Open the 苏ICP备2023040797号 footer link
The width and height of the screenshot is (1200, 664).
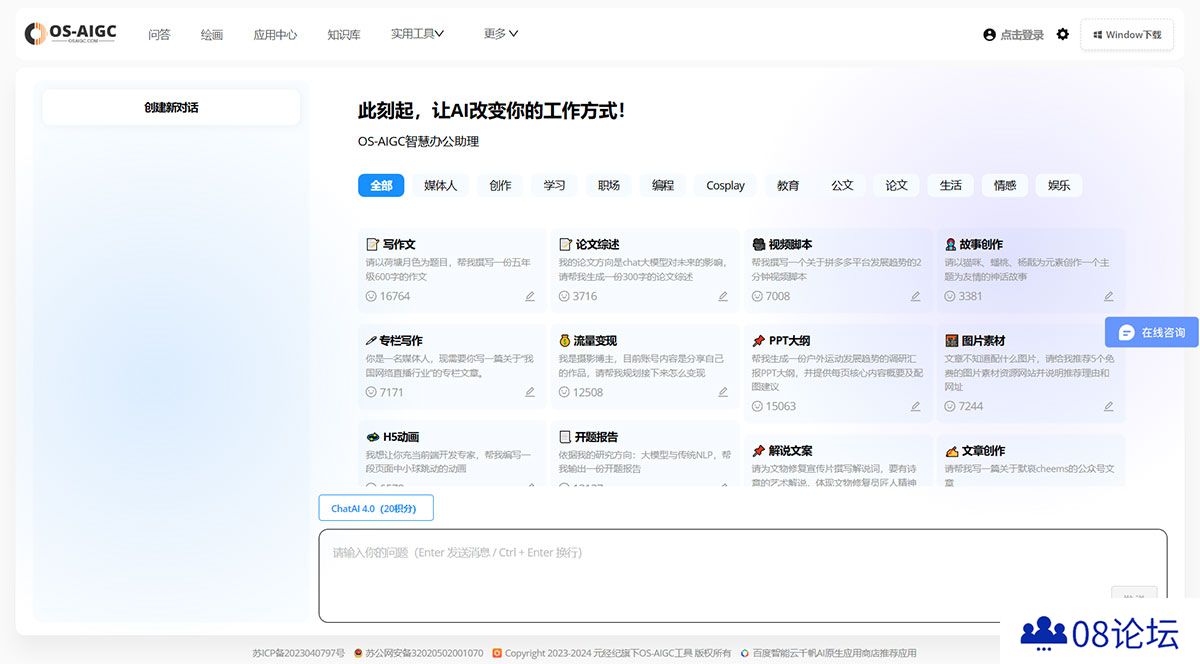(x=298, y=653)
